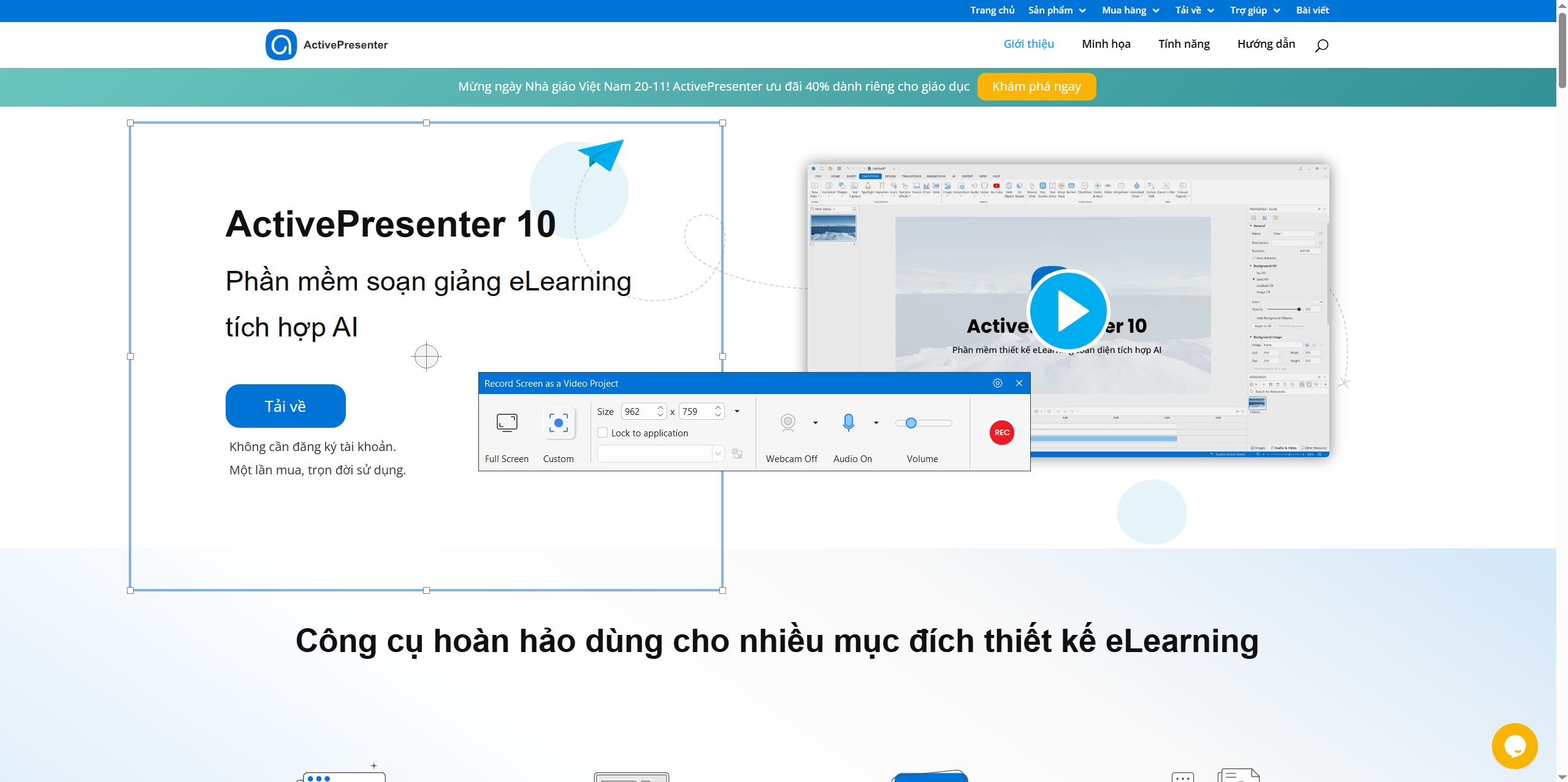
Task: Expand the webcam options dropdown arrow
Action: [x=816, y=423]
